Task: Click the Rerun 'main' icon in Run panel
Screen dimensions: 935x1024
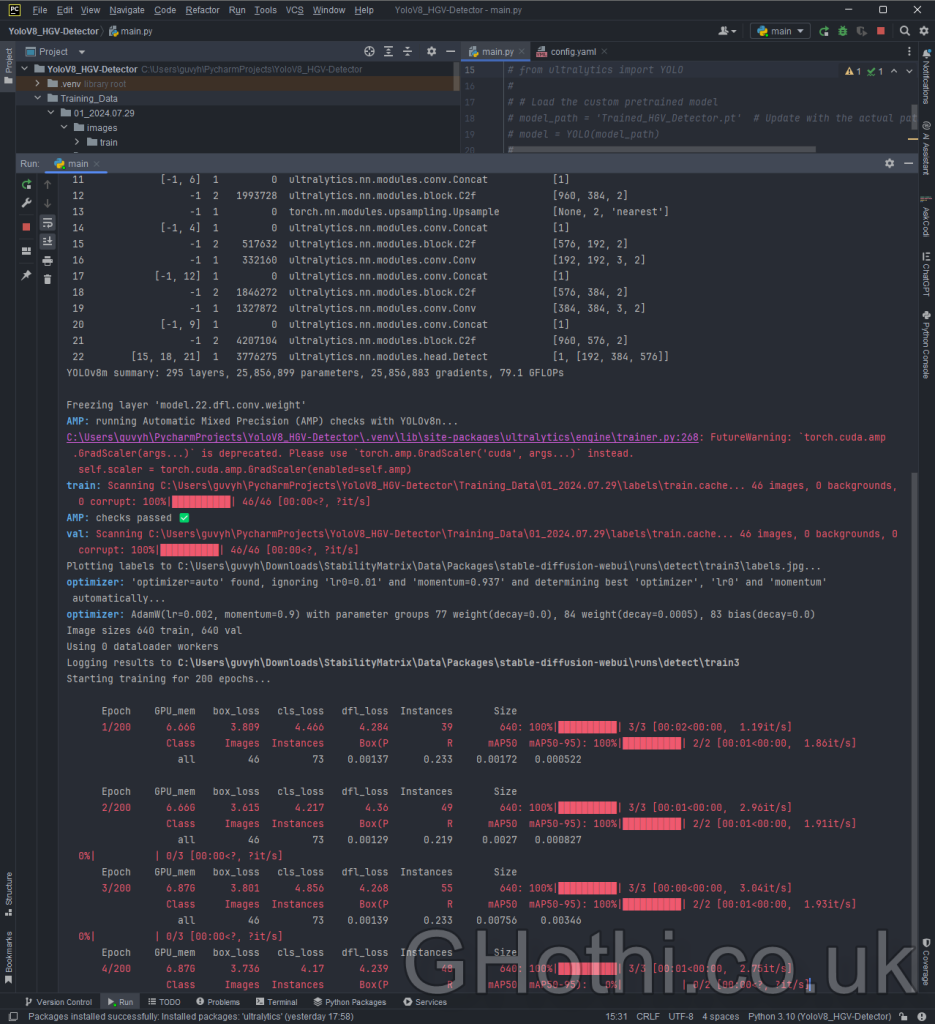Action: coord(27,185)
